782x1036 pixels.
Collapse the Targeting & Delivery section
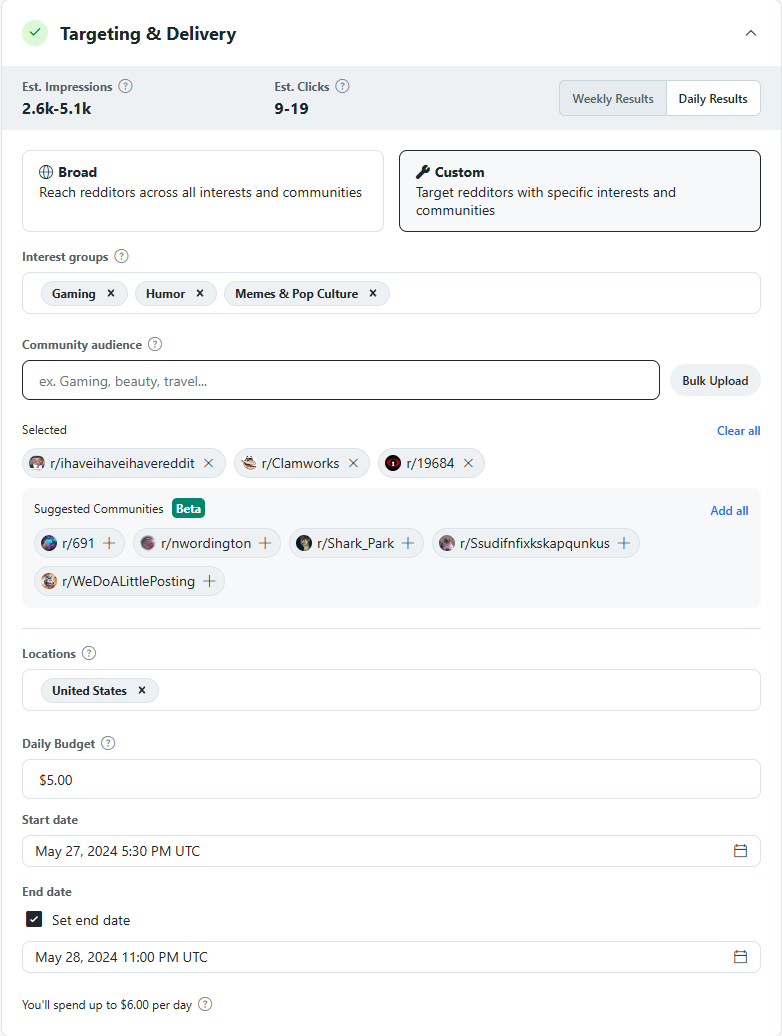click(751, 33)
